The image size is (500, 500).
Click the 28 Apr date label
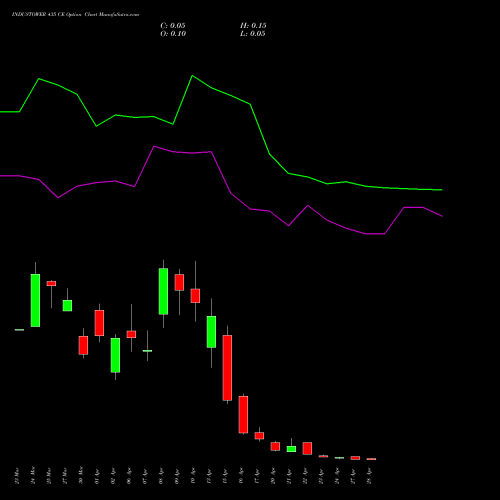coord(369,475)
